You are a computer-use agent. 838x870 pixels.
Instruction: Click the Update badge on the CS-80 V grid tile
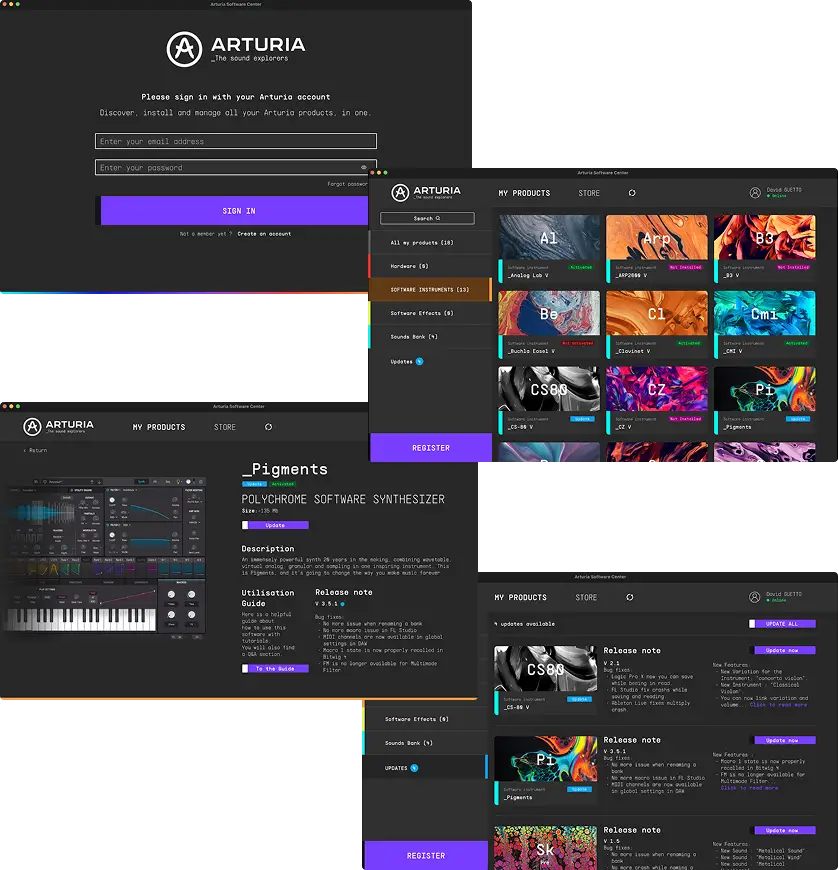(x=582, y=419)
